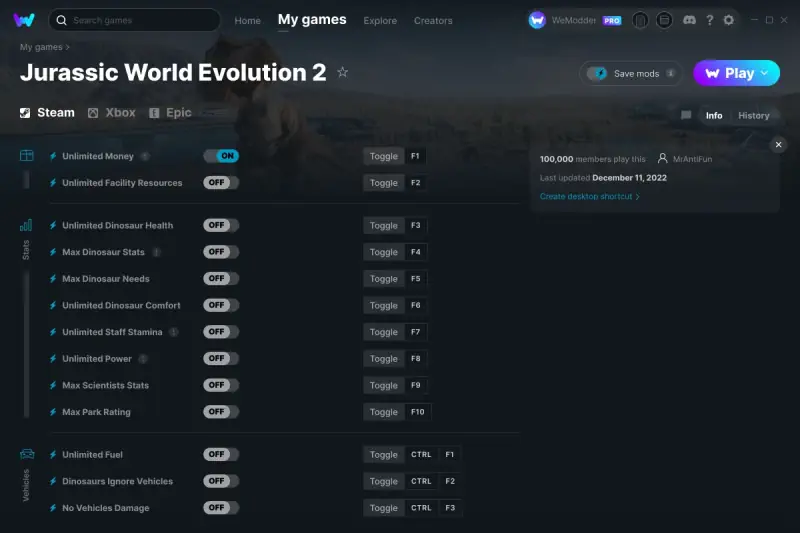Image resolution: width=800 pixels, height=533 pixels.
Task: Click Create desktop shortcut link
Action: (x=589, y=196)
